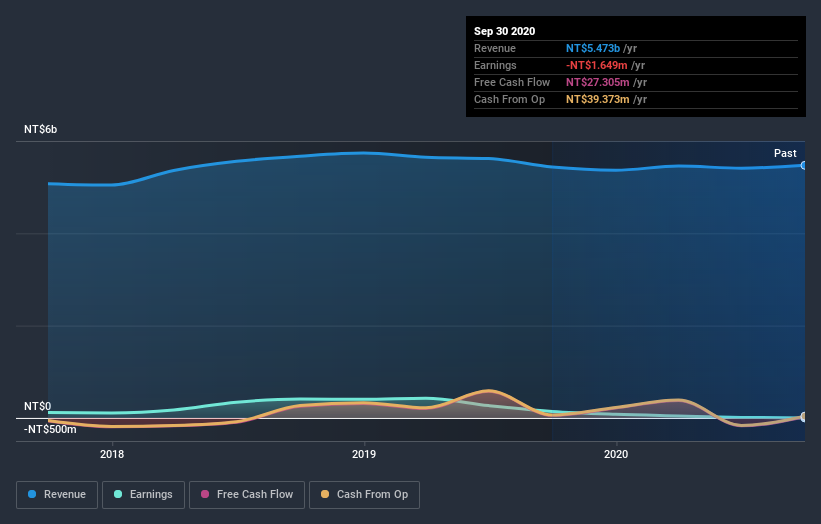Click the Earnings row label in tooltip
The width and height of the screenshot is (821, 524).
495,65
